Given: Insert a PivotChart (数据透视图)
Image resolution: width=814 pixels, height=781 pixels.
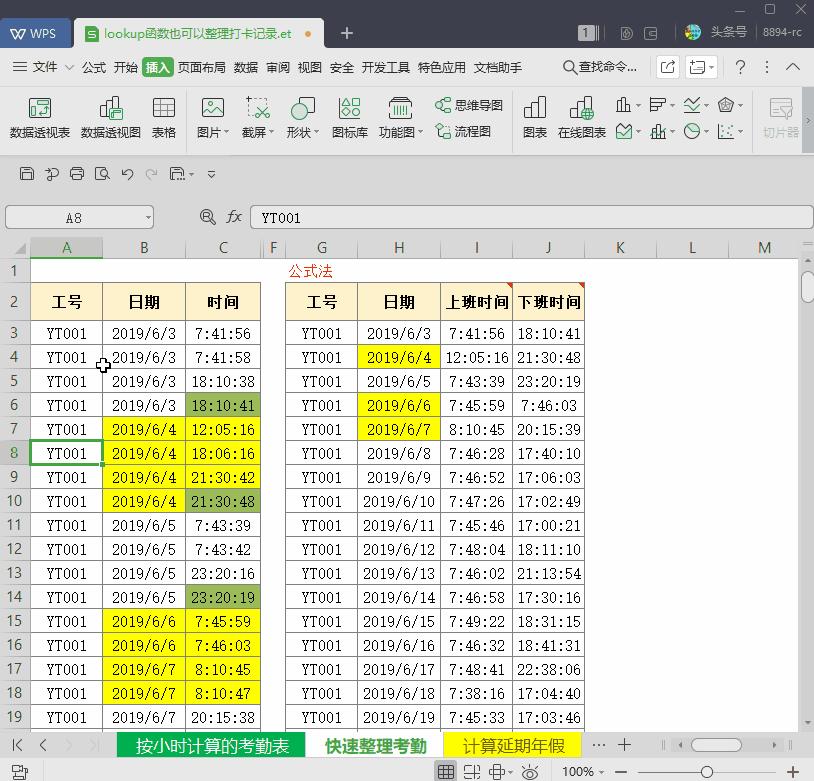Looking at the screenshot, I should pos(111,118).
